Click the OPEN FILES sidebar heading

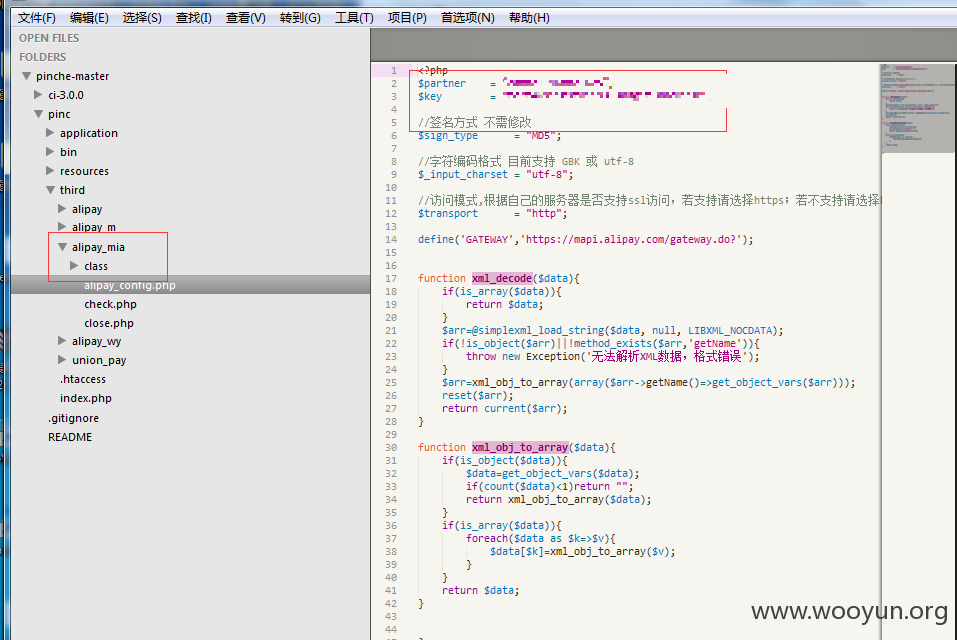49,38
